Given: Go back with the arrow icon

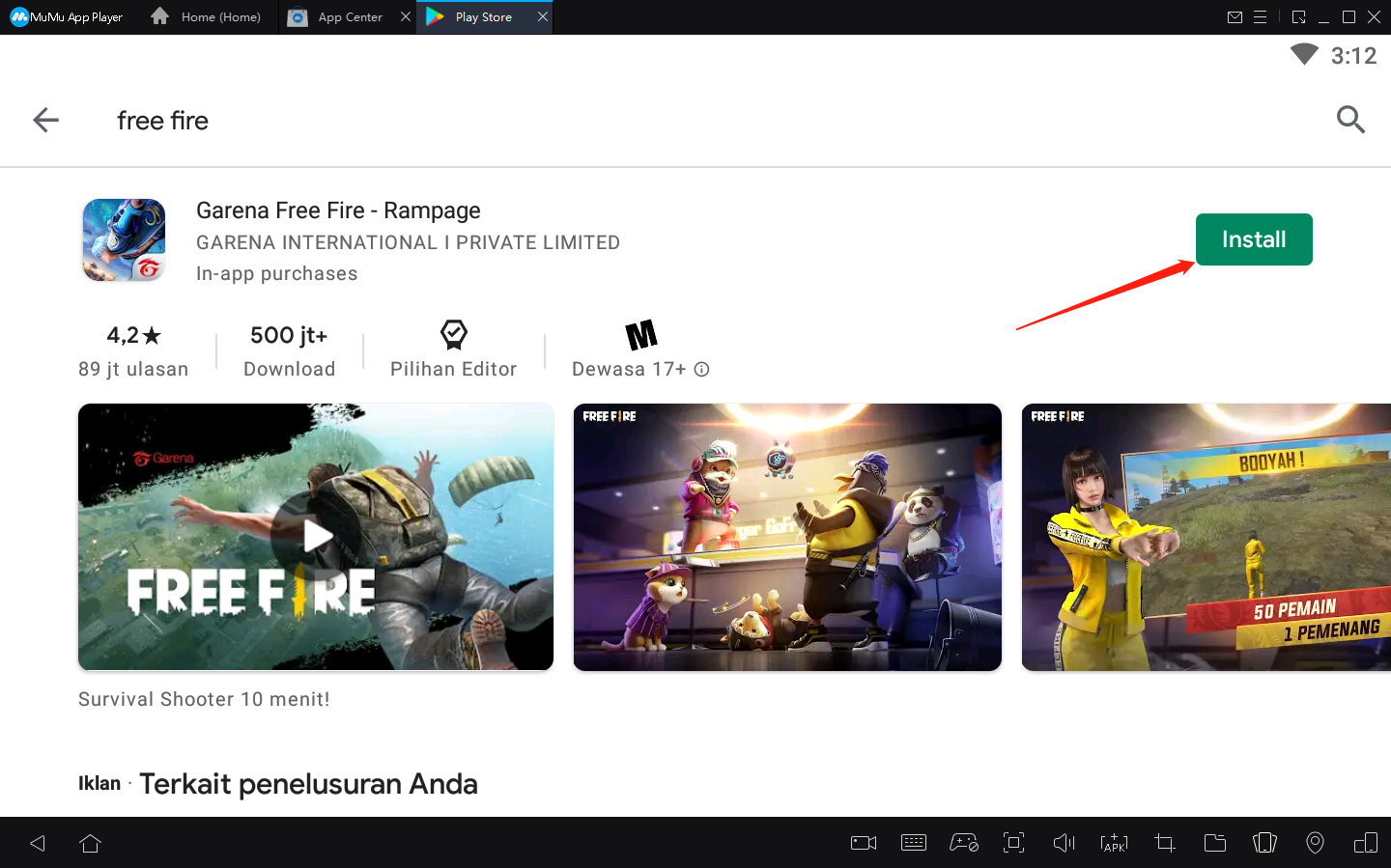Looking at the screenshot, I should 45,120.
